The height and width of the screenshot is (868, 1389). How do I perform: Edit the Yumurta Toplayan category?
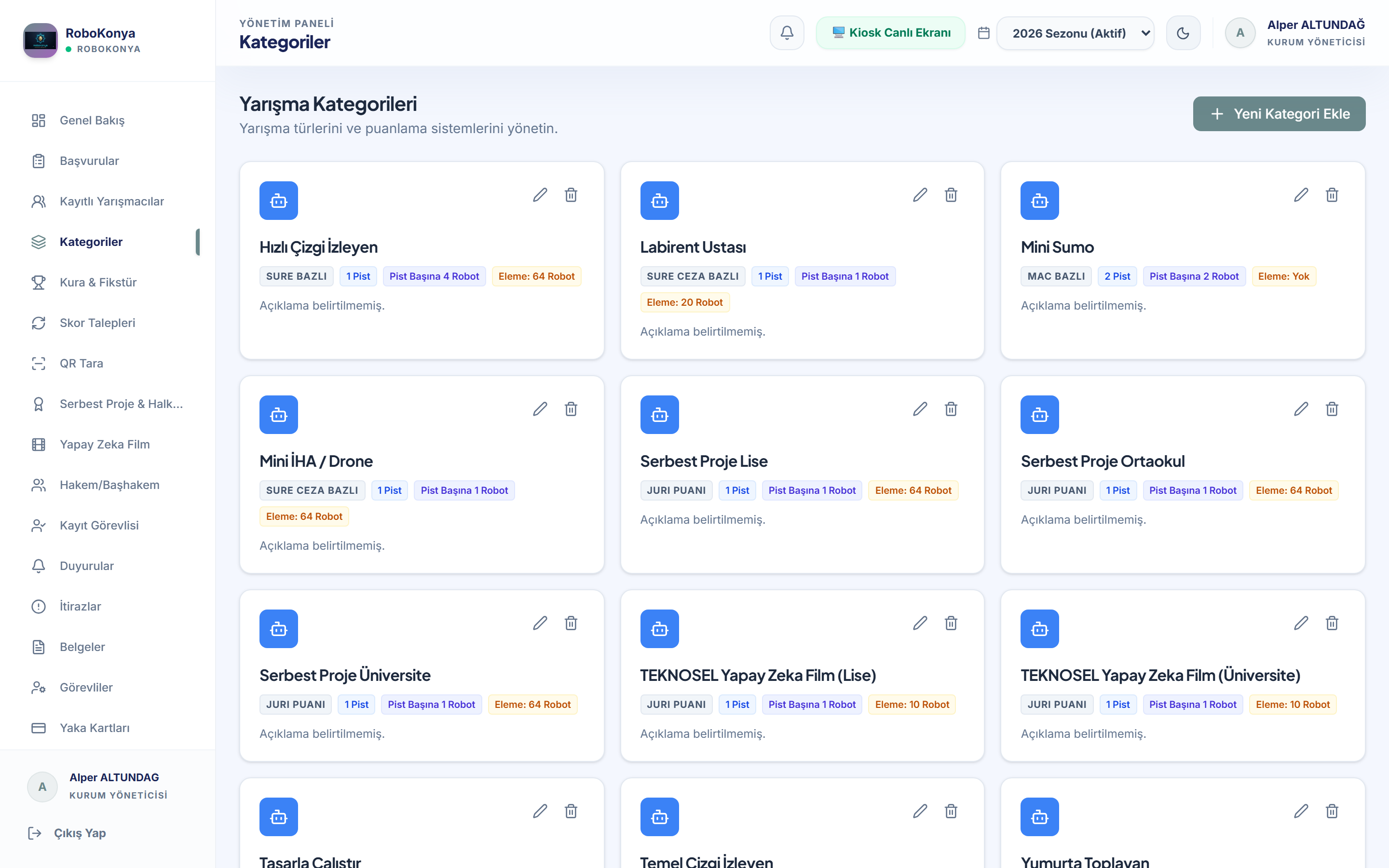(1301, 811)
